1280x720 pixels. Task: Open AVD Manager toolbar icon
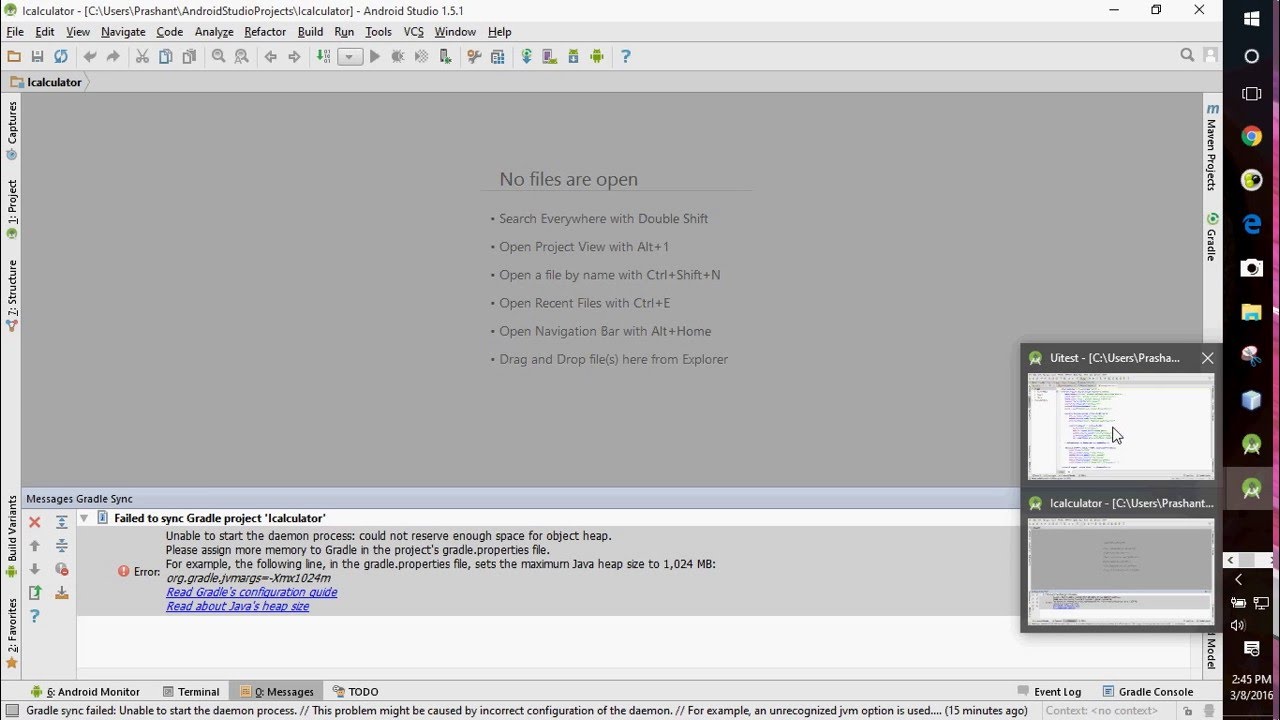[x=550, y=57]
